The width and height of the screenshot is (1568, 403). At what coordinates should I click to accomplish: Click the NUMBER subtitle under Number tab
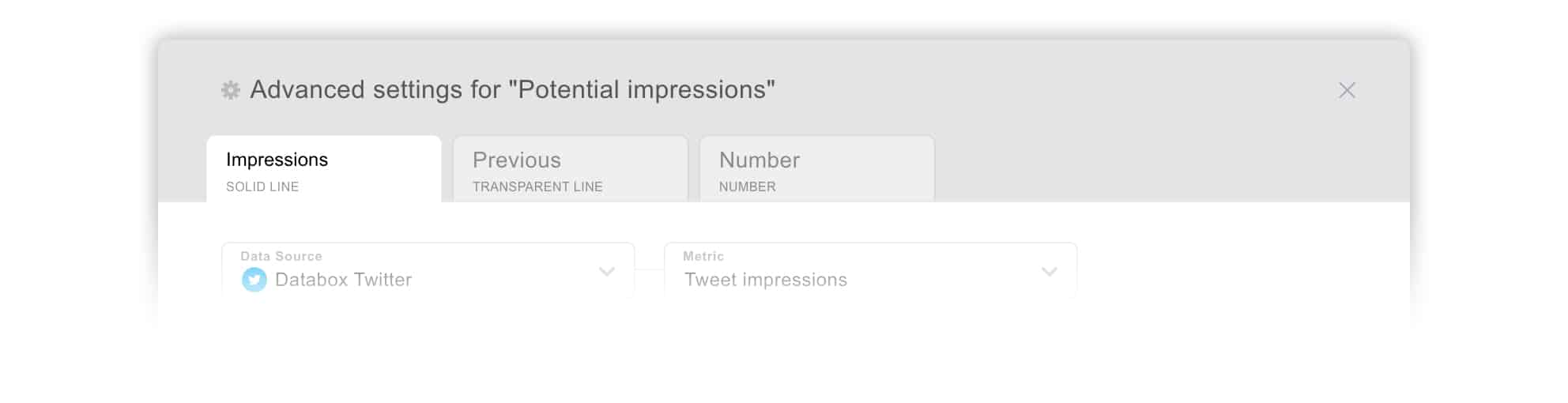click(747, 186)
